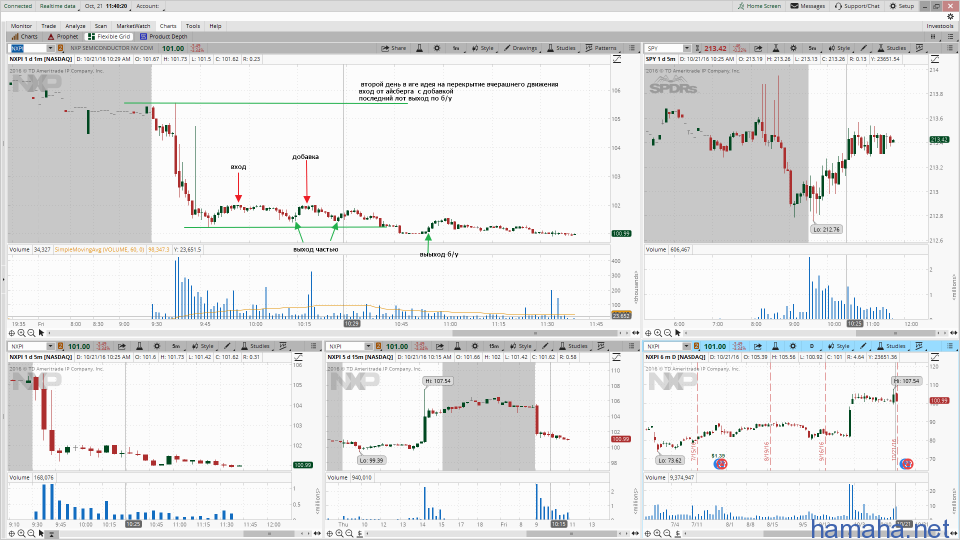
Task: Click the gear icon below the Setup button
Action: [950, 17]
